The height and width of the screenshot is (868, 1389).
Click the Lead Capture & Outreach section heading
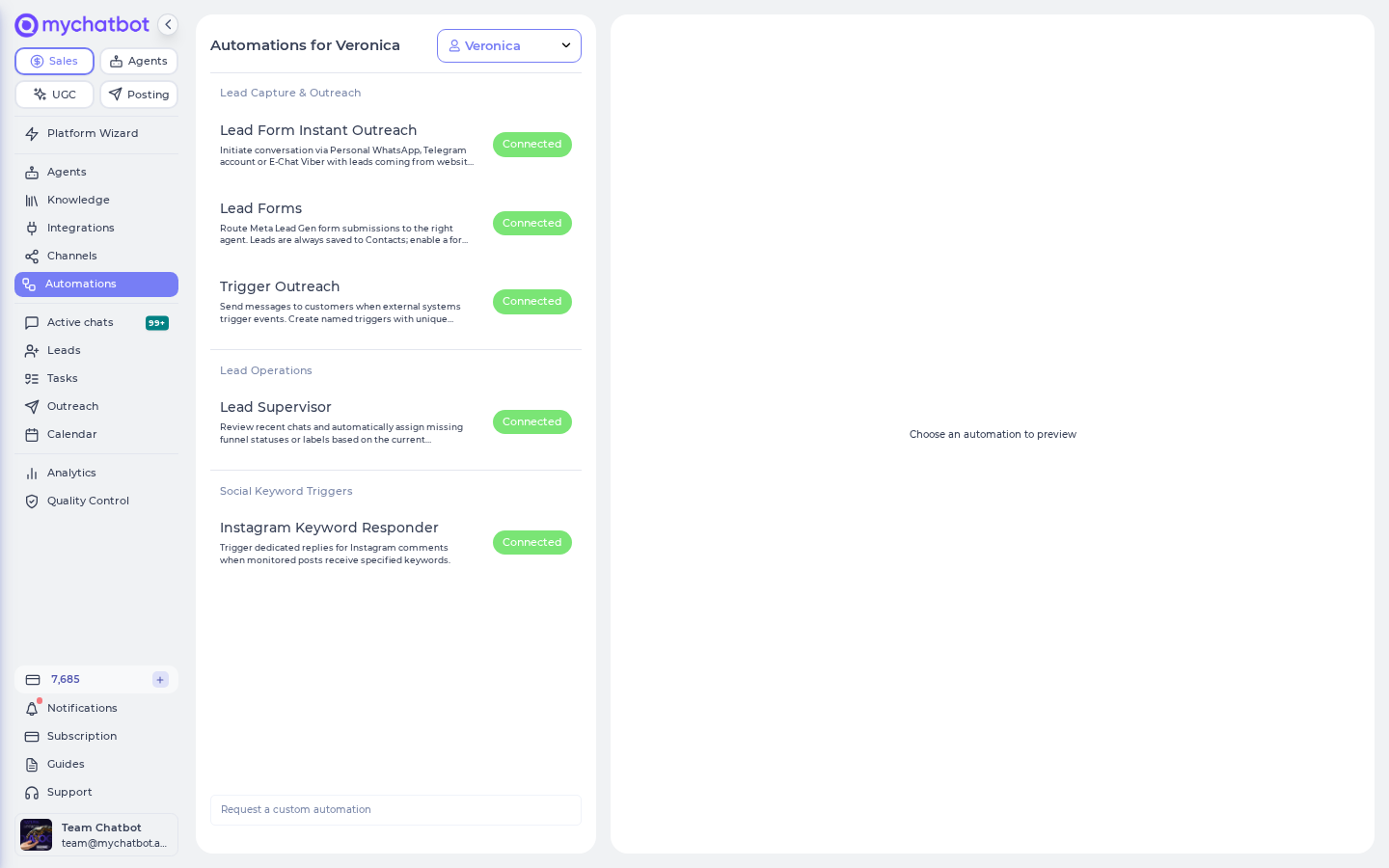[x=290, y=94]
